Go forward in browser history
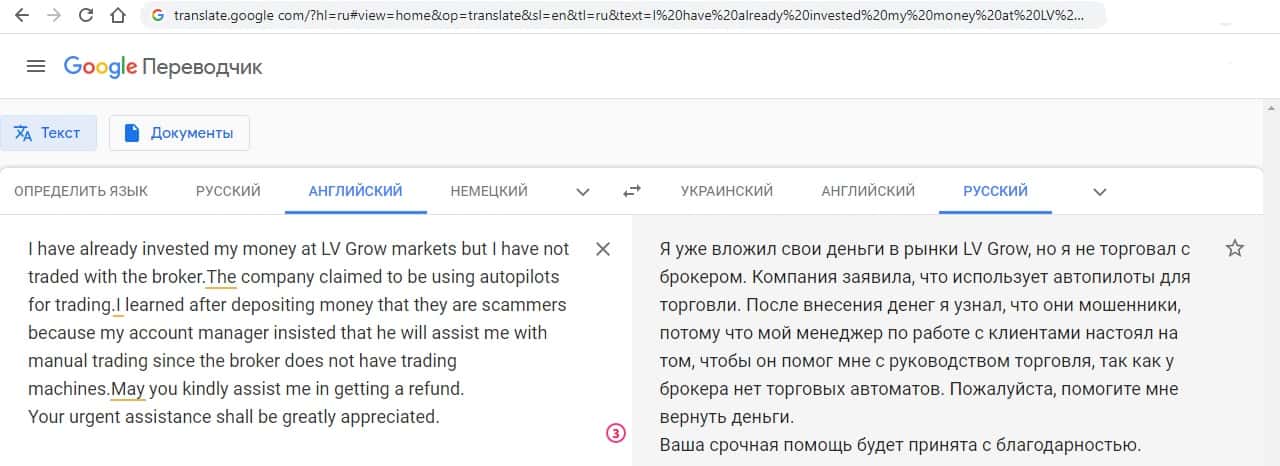Viewport: 1280px width, 466px height. [54, 16]
